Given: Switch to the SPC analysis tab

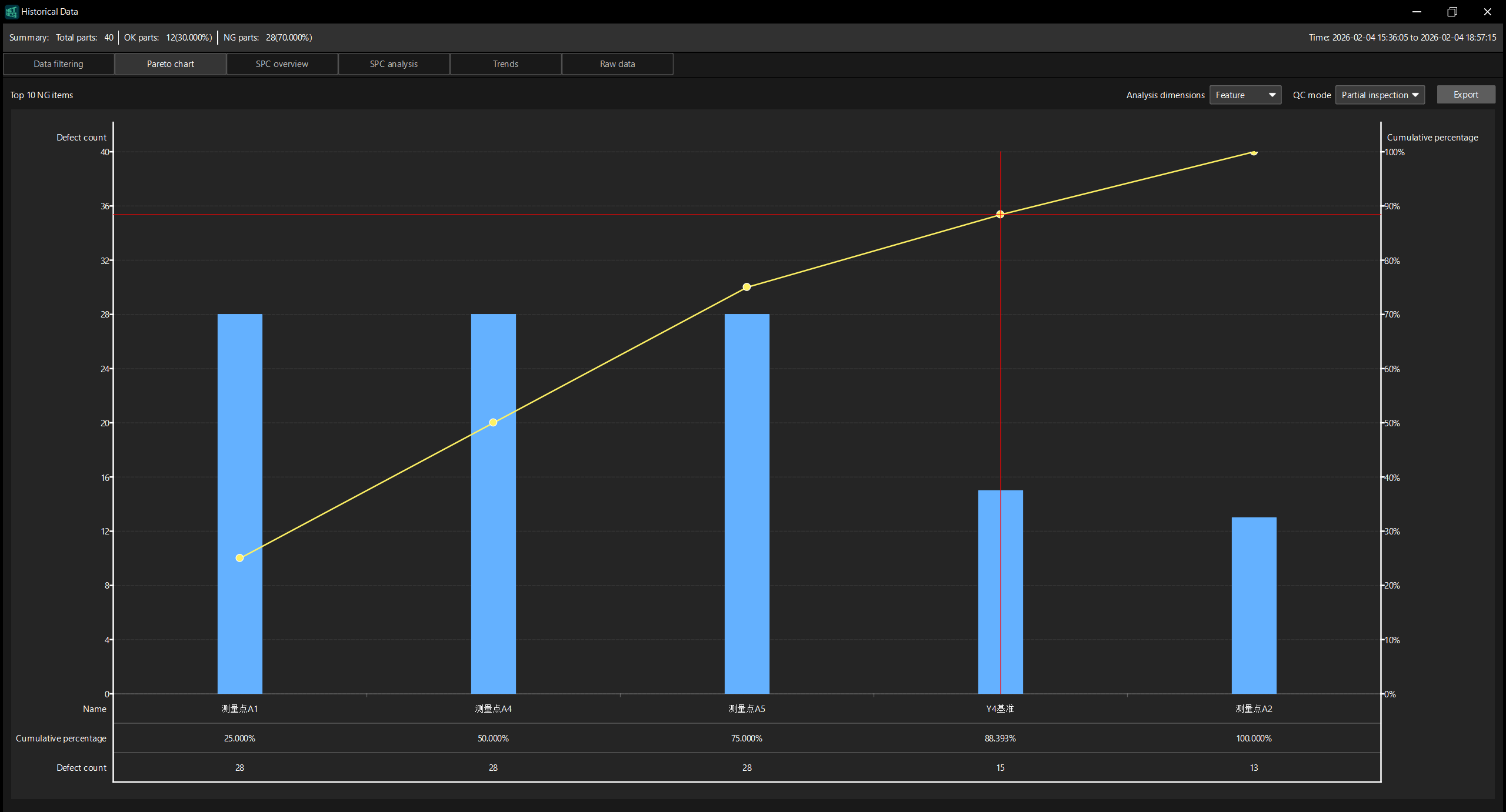Looking at the screenshot, I should point(393,64).
